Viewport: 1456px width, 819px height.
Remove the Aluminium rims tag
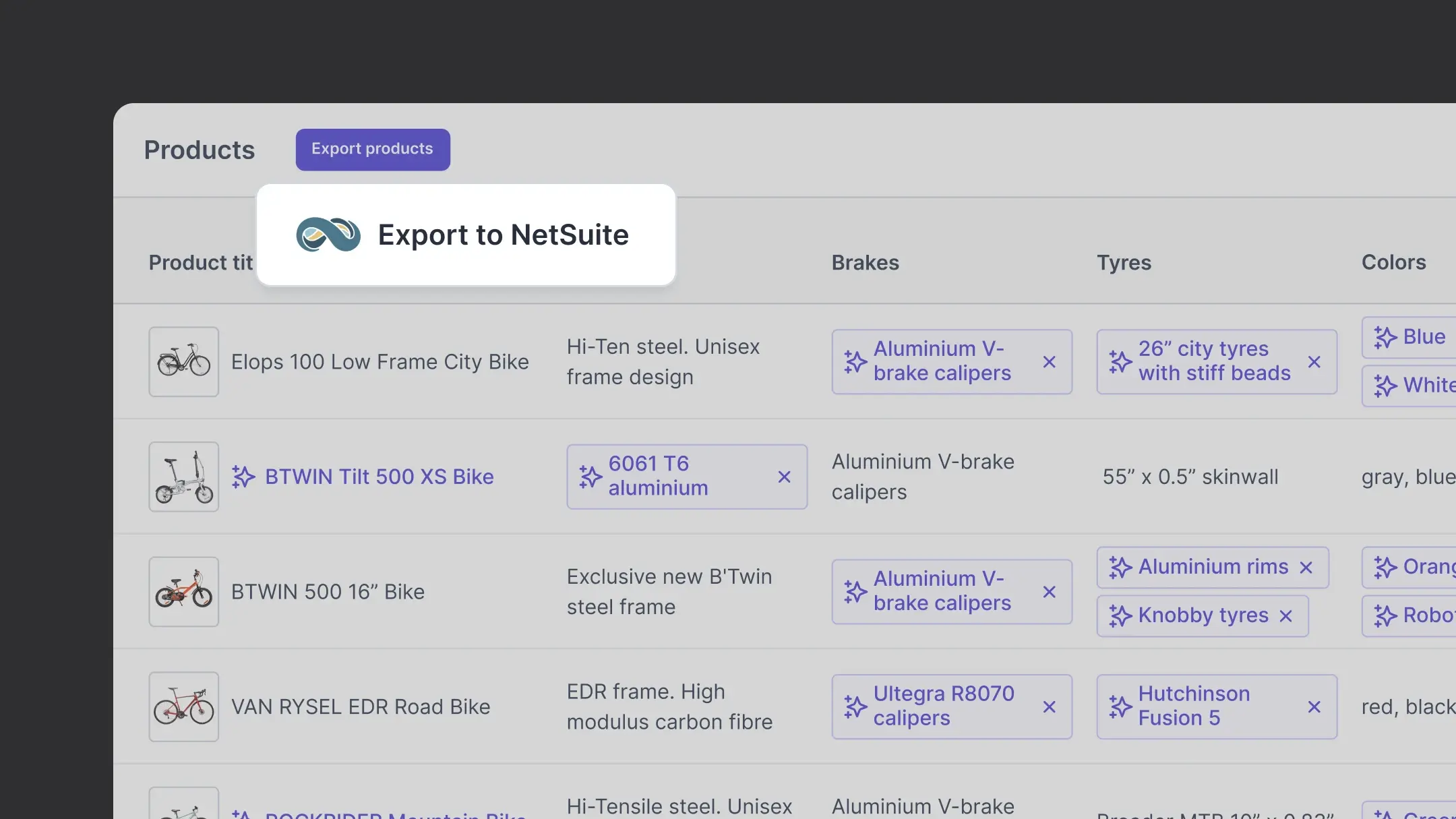tap(1306, 568)
